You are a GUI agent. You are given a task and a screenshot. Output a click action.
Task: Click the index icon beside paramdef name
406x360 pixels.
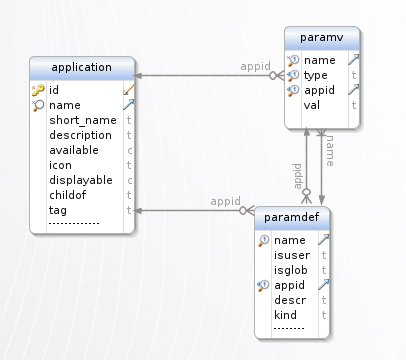[263, 240]
